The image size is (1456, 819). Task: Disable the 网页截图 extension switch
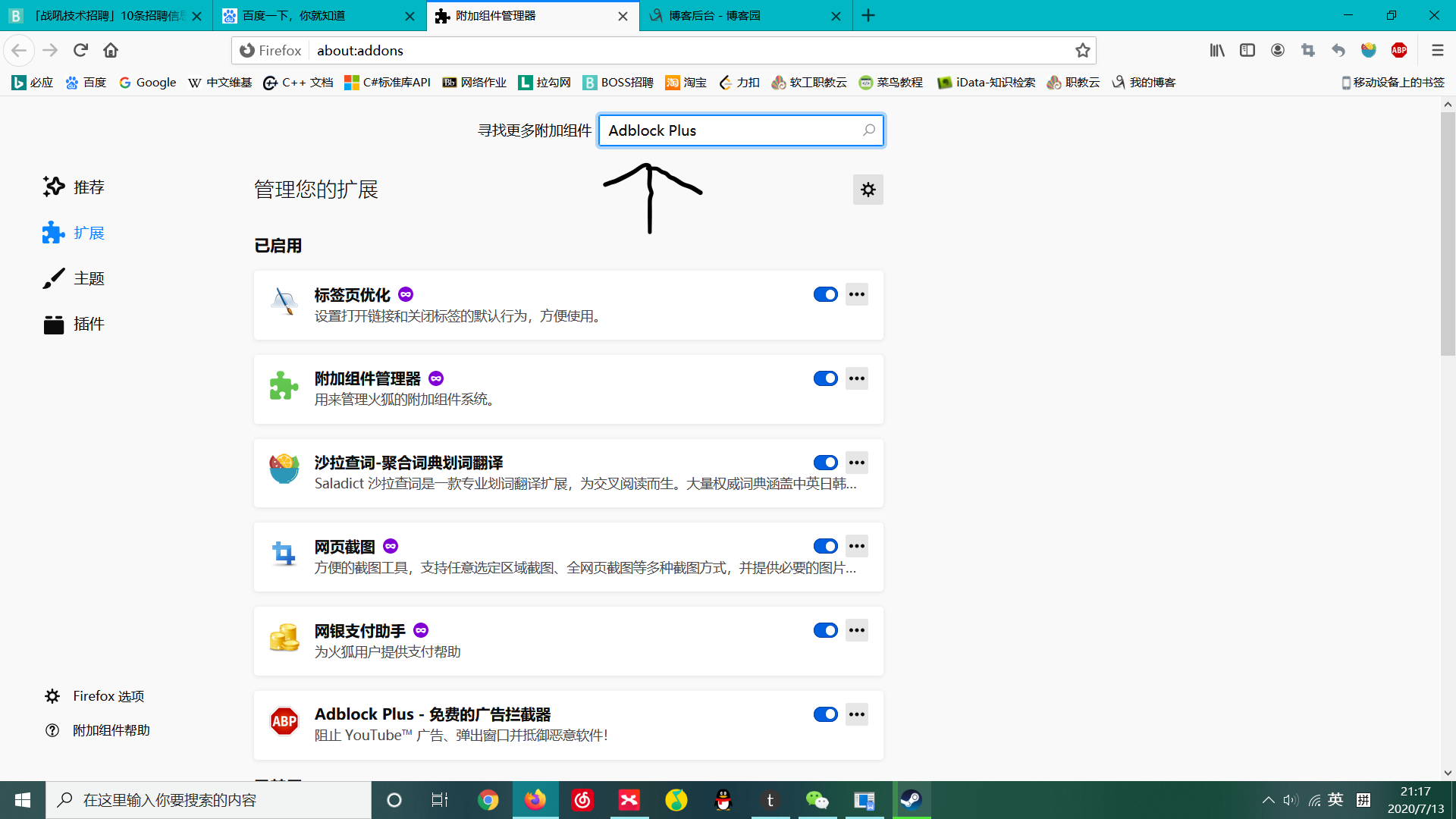tap(825, 546)
